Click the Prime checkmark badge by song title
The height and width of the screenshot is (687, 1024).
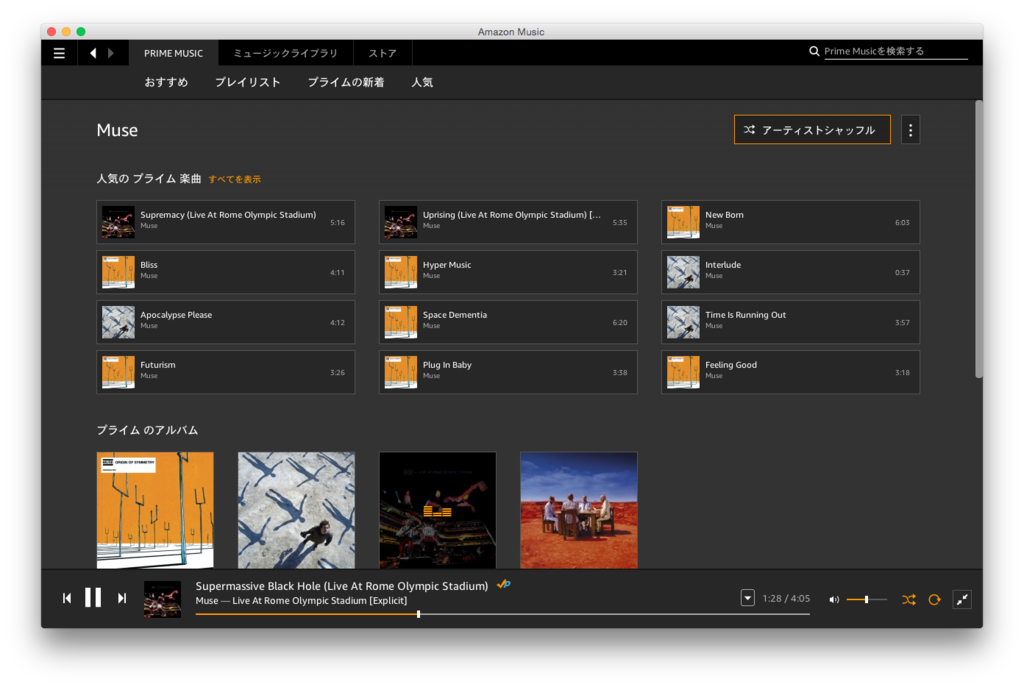504,584
